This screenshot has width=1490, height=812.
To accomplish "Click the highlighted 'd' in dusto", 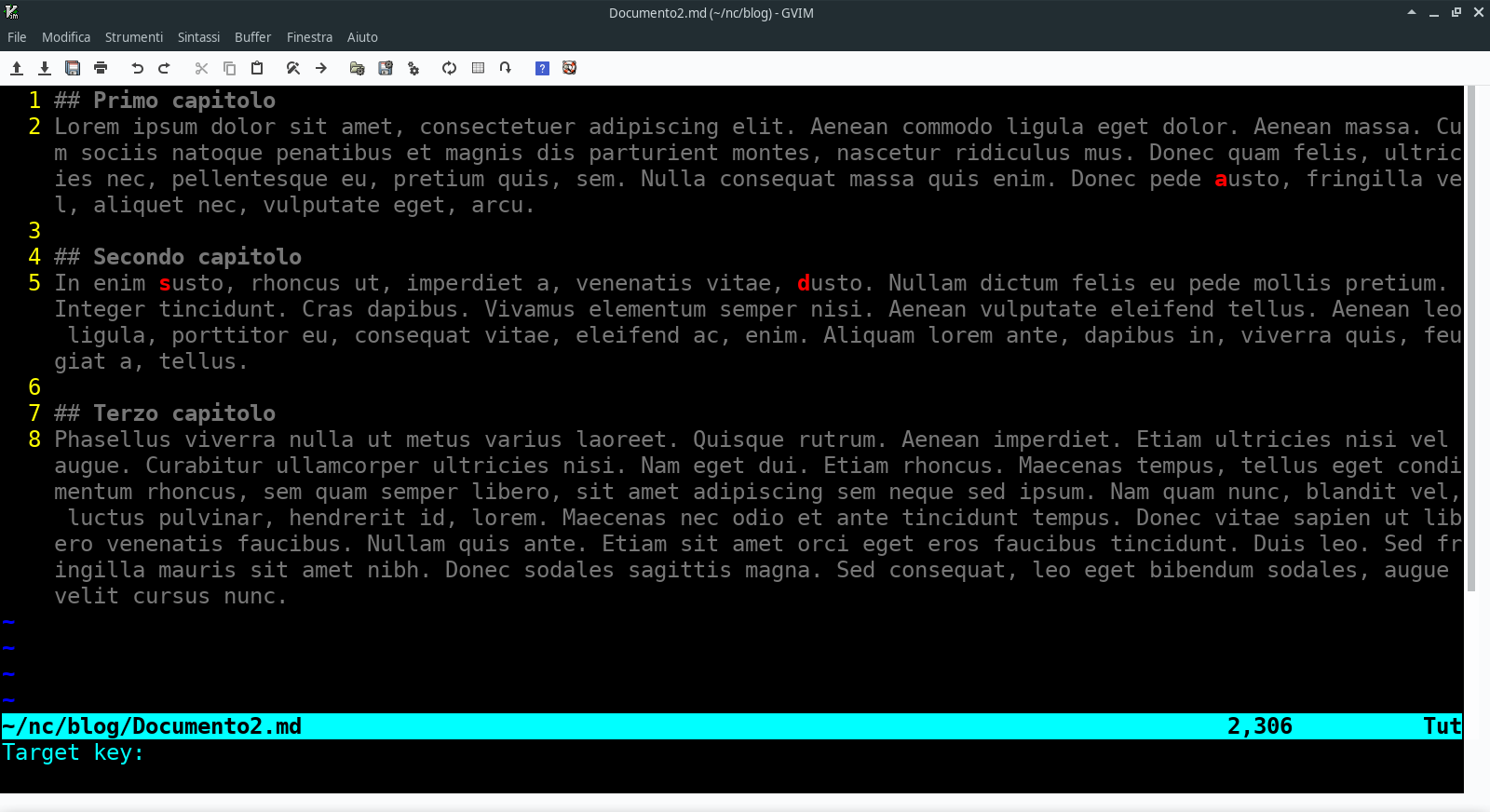I will [804, 283].
